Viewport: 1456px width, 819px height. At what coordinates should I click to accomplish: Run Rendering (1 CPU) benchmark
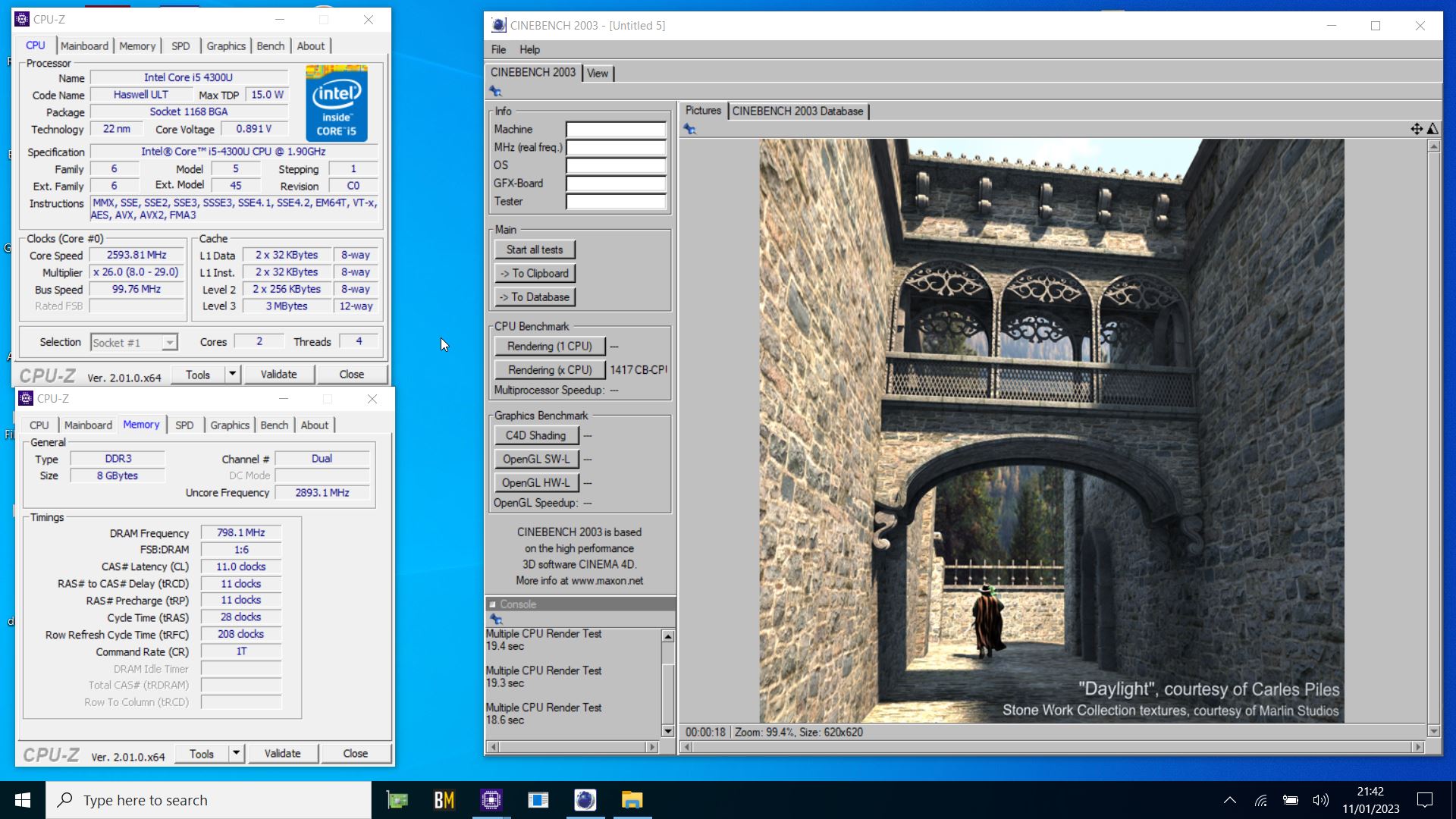coord(550,346)
